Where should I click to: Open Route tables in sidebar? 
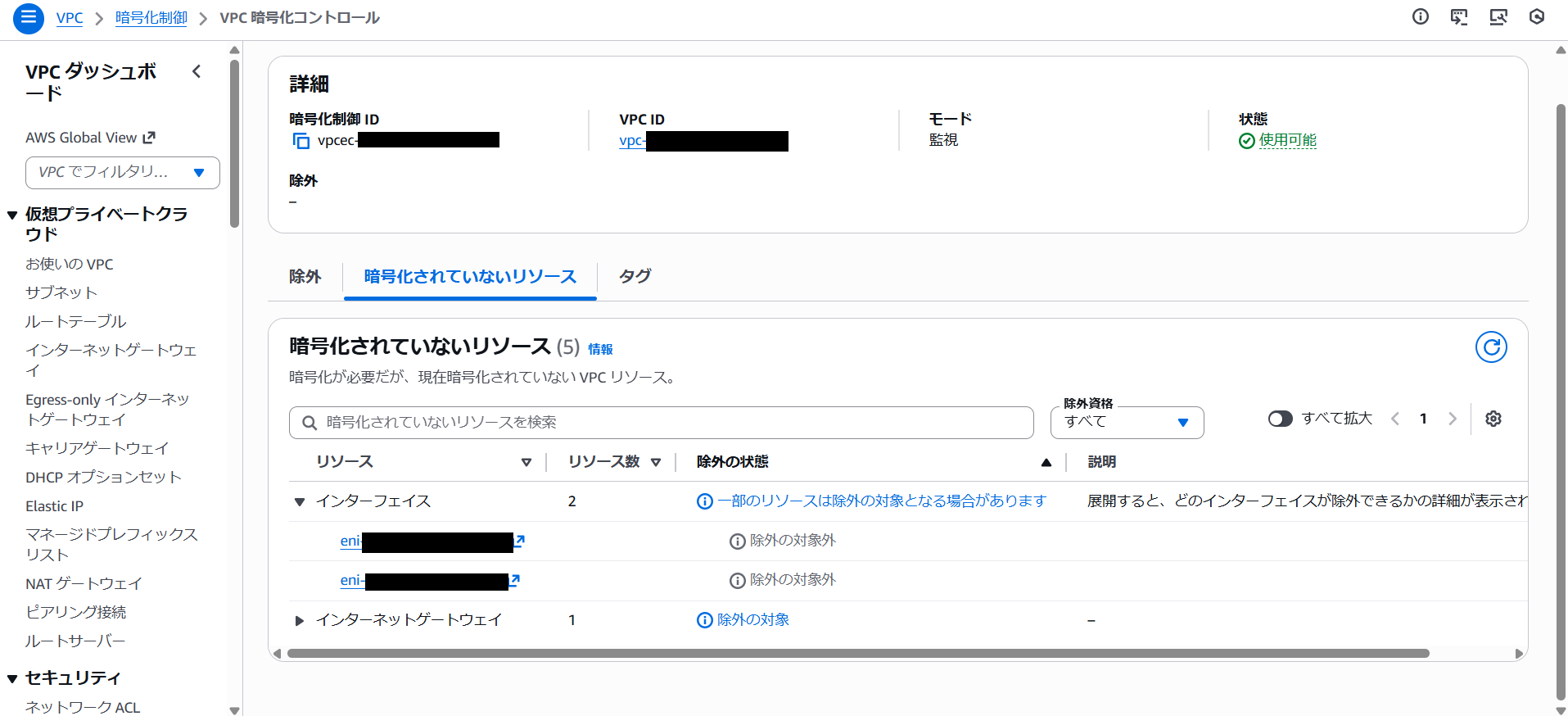[76, 321]
